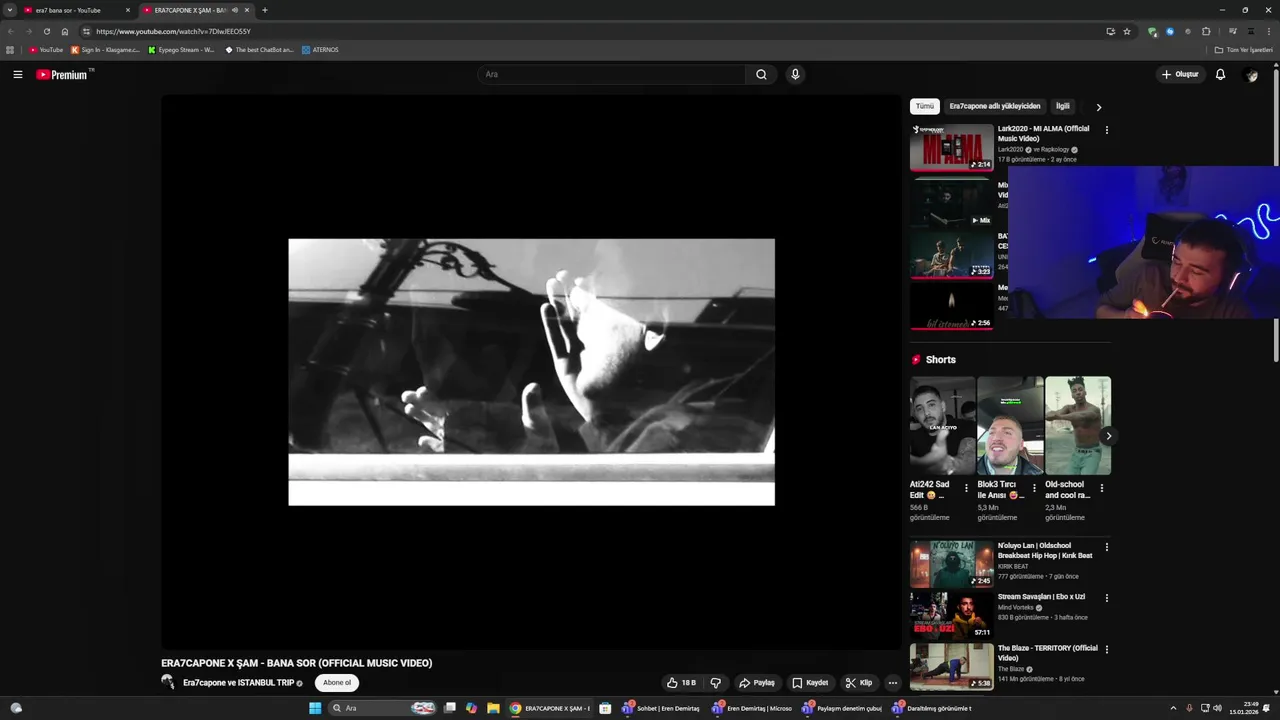
Task: Open the account avatar menu
Action: coord(1251,75)
